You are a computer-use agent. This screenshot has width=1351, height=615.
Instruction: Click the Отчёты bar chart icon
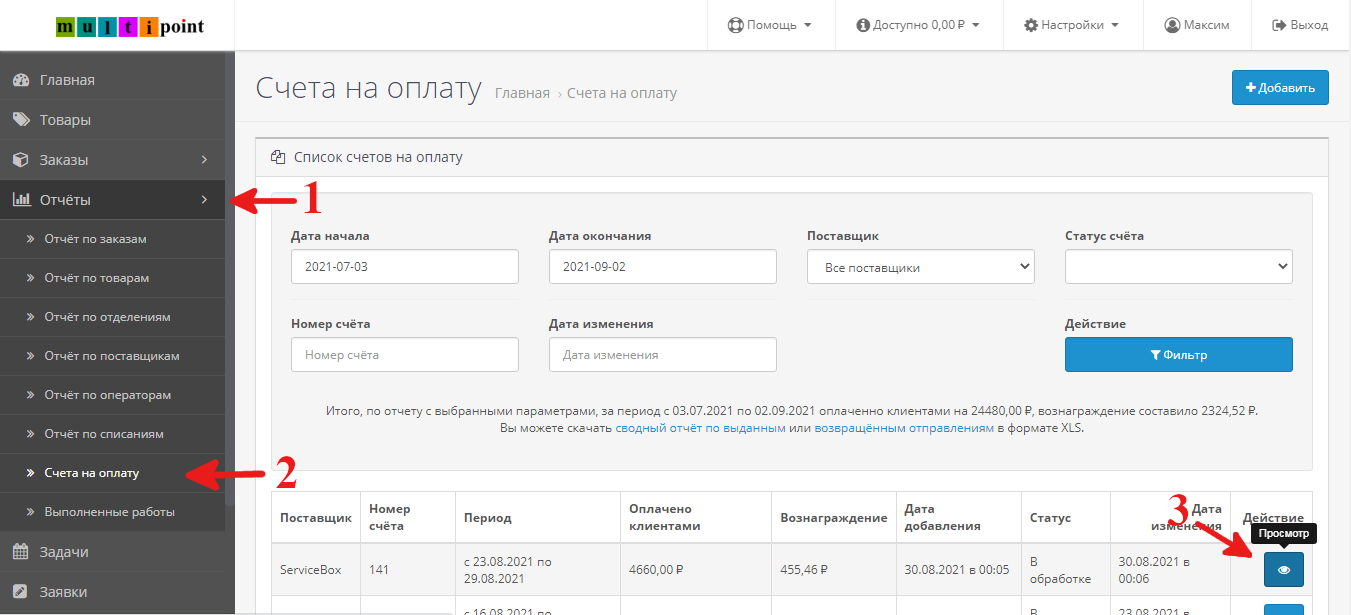coord(20,200)
